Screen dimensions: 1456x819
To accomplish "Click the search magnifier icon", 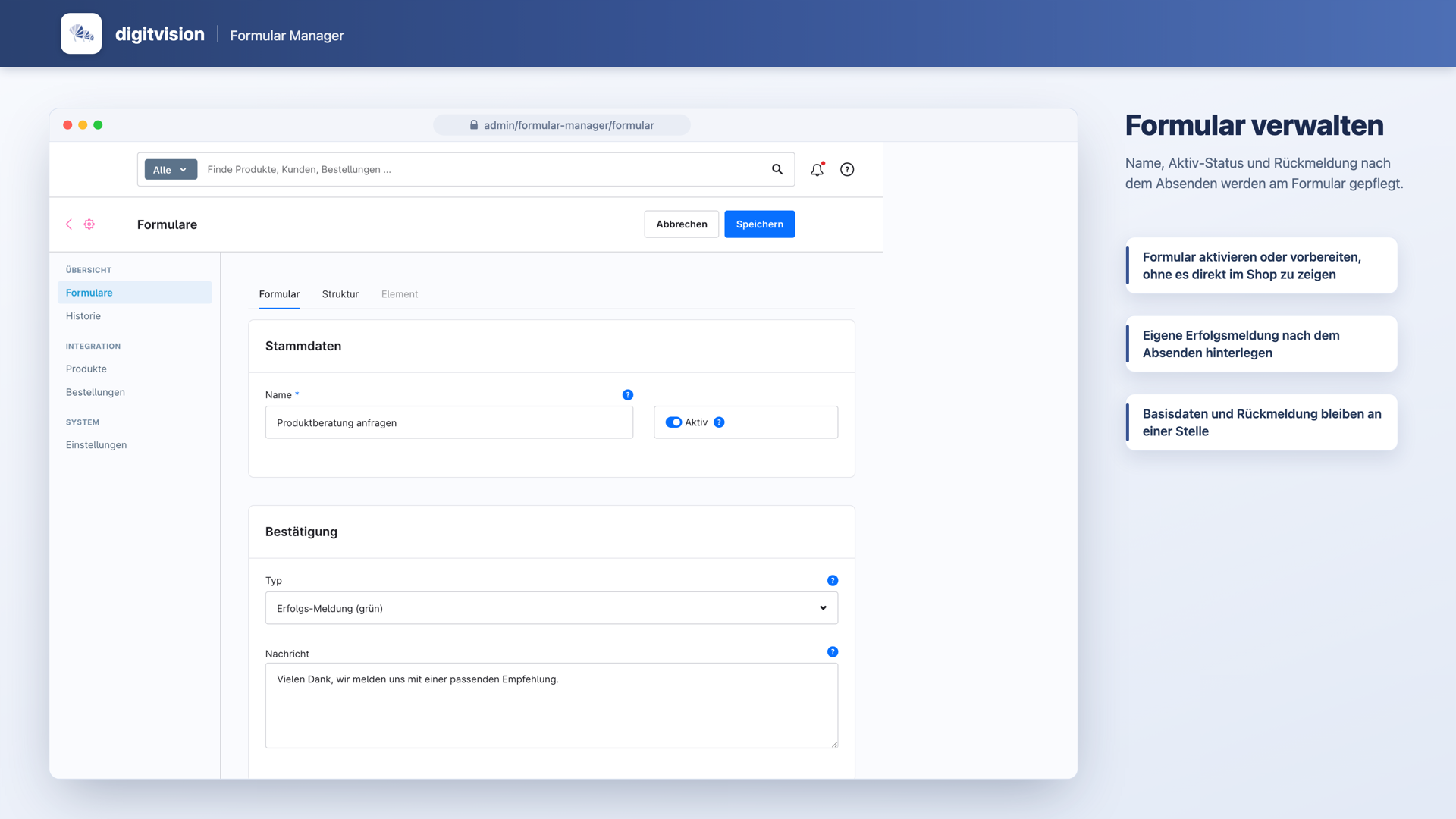I will tap(777, 169).
